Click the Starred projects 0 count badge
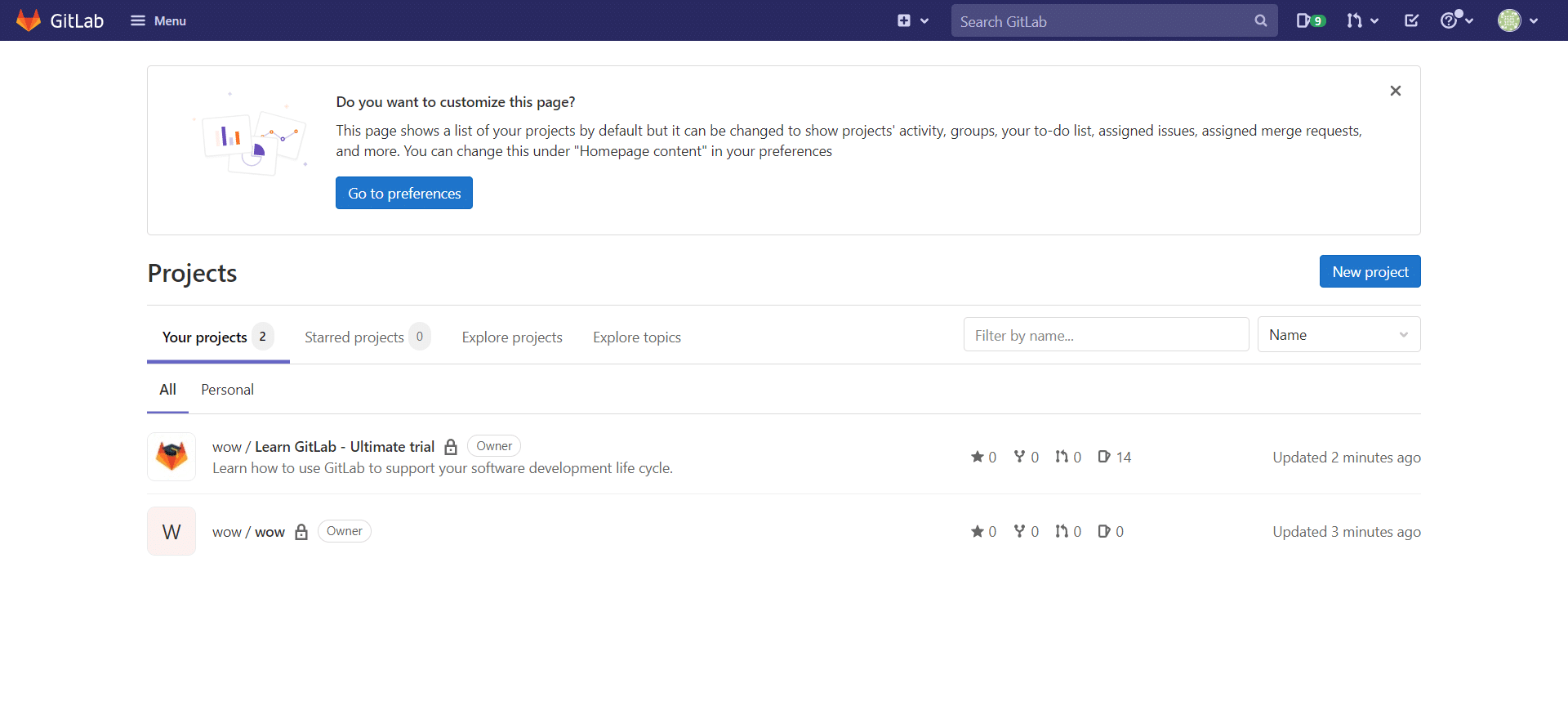 420,337
